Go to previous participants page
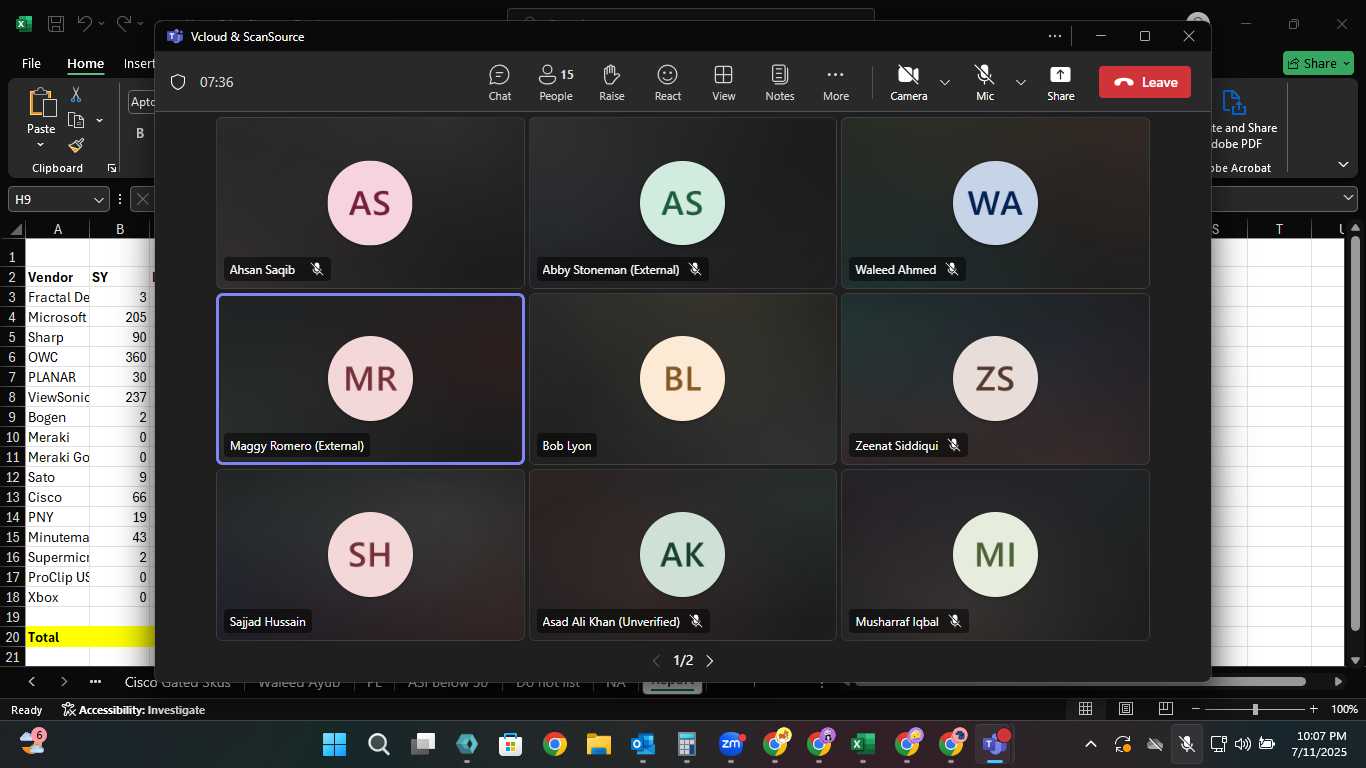Viewport: 1366px width, 768px height. click(656, 661)
